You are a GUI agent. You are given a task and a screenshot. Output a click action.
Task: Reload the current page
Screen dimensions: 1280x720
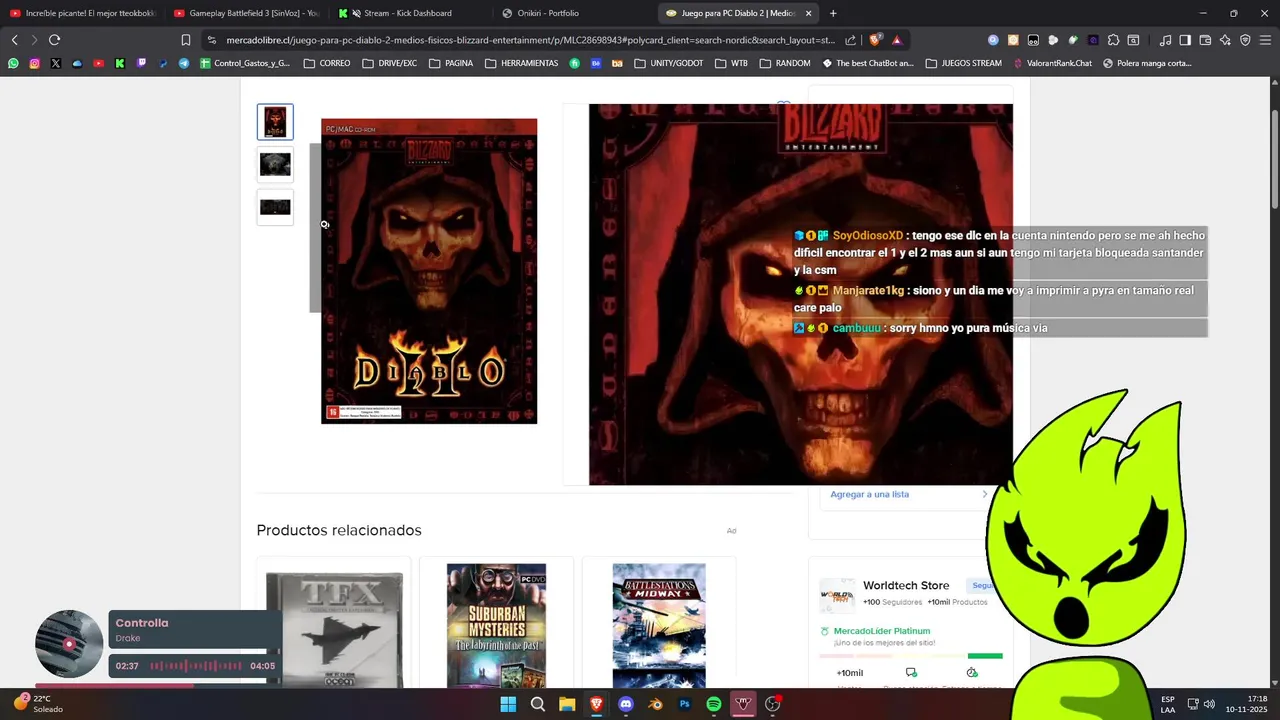[54, 40]
